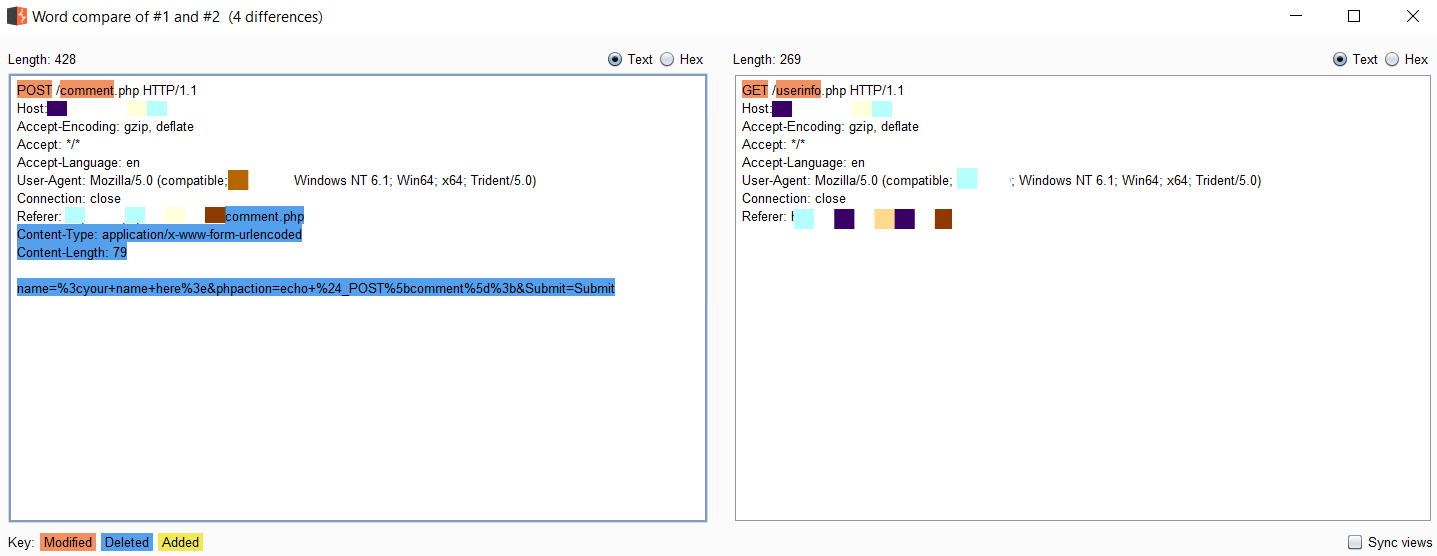Click the modified 'userinfo' word in right request
The width and height of the screenshot is (1437, 556).
point(798,90)
